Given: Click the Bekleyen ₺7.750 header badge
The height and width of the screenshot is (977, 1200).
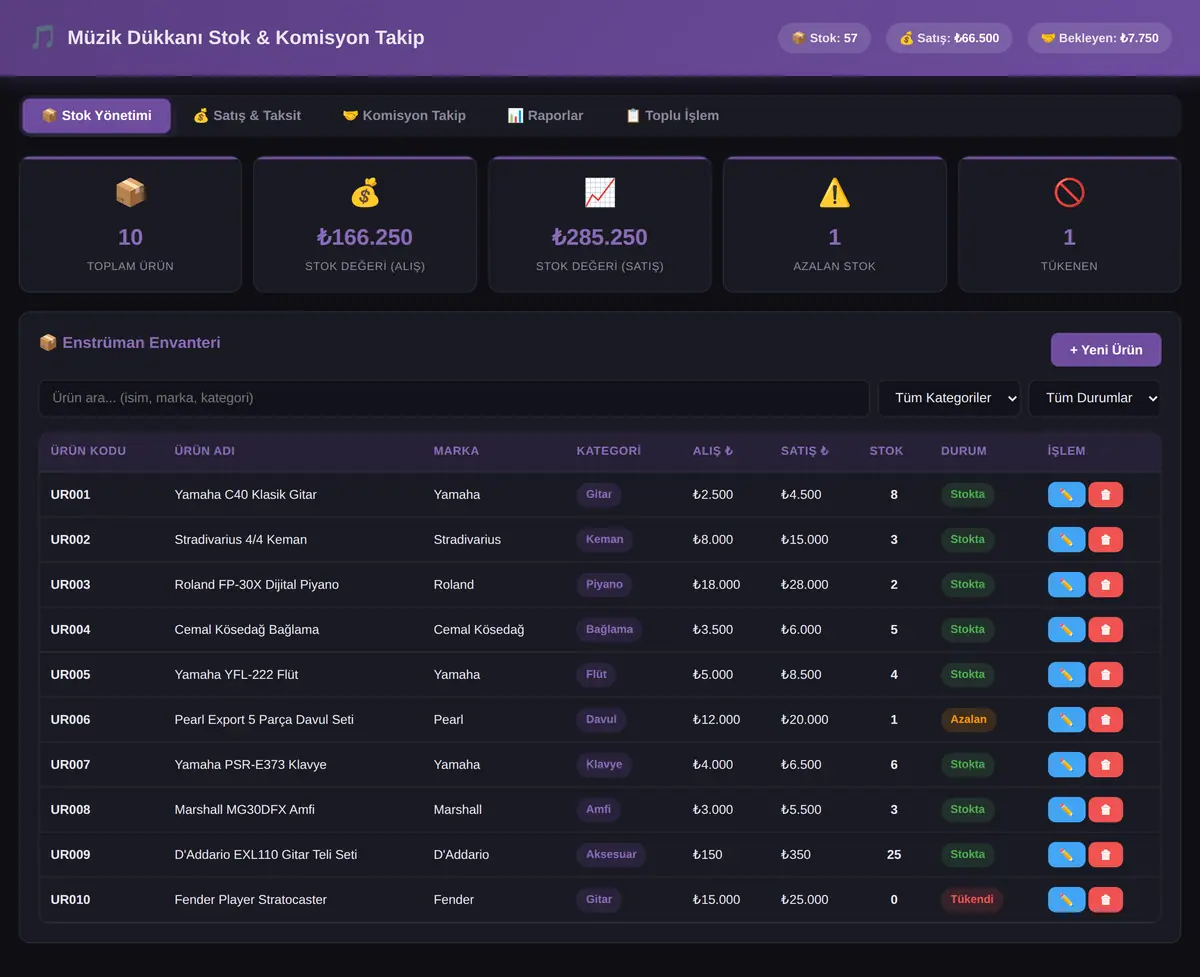Looking at the screenshot, I should click(x=1100, y=38).
